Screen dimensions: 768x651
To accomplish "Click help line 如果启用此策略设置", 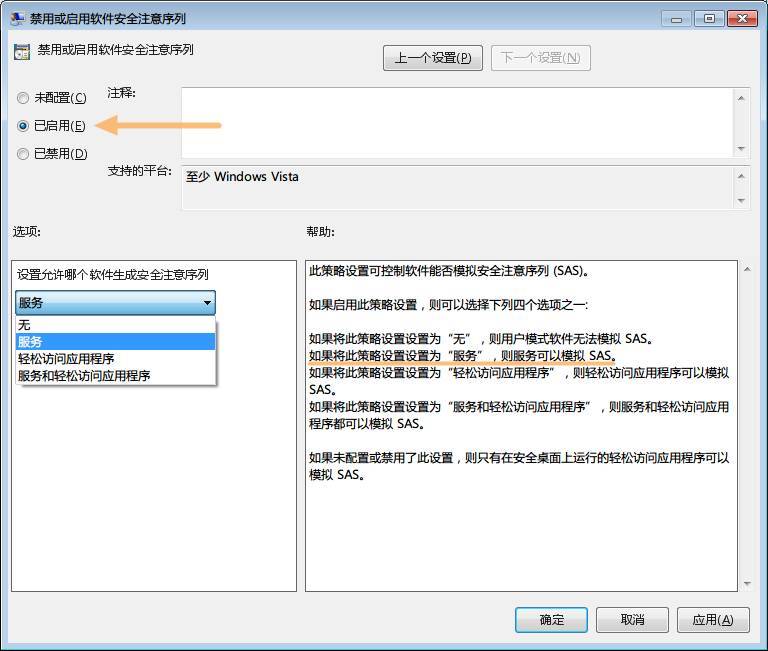I will click(448, 305).
